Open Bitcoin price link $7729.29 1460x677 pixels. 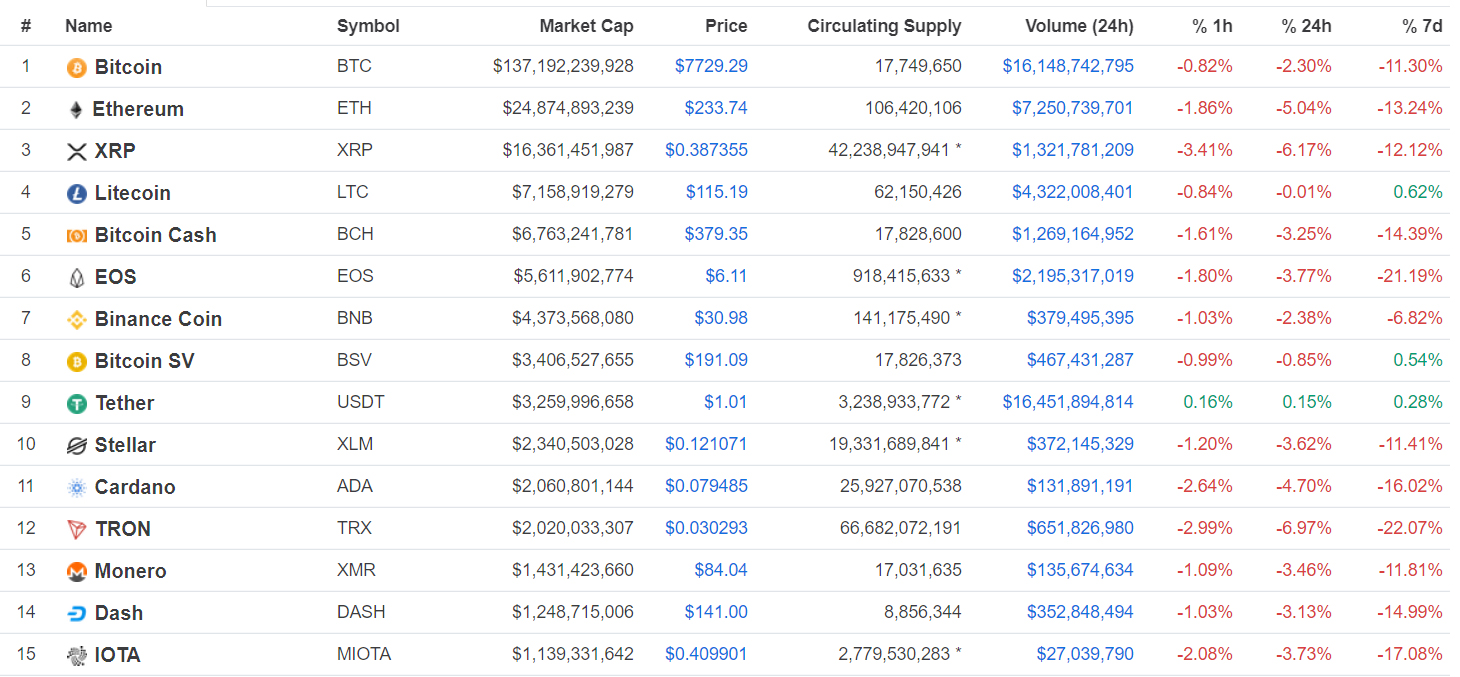coord(711,66)
